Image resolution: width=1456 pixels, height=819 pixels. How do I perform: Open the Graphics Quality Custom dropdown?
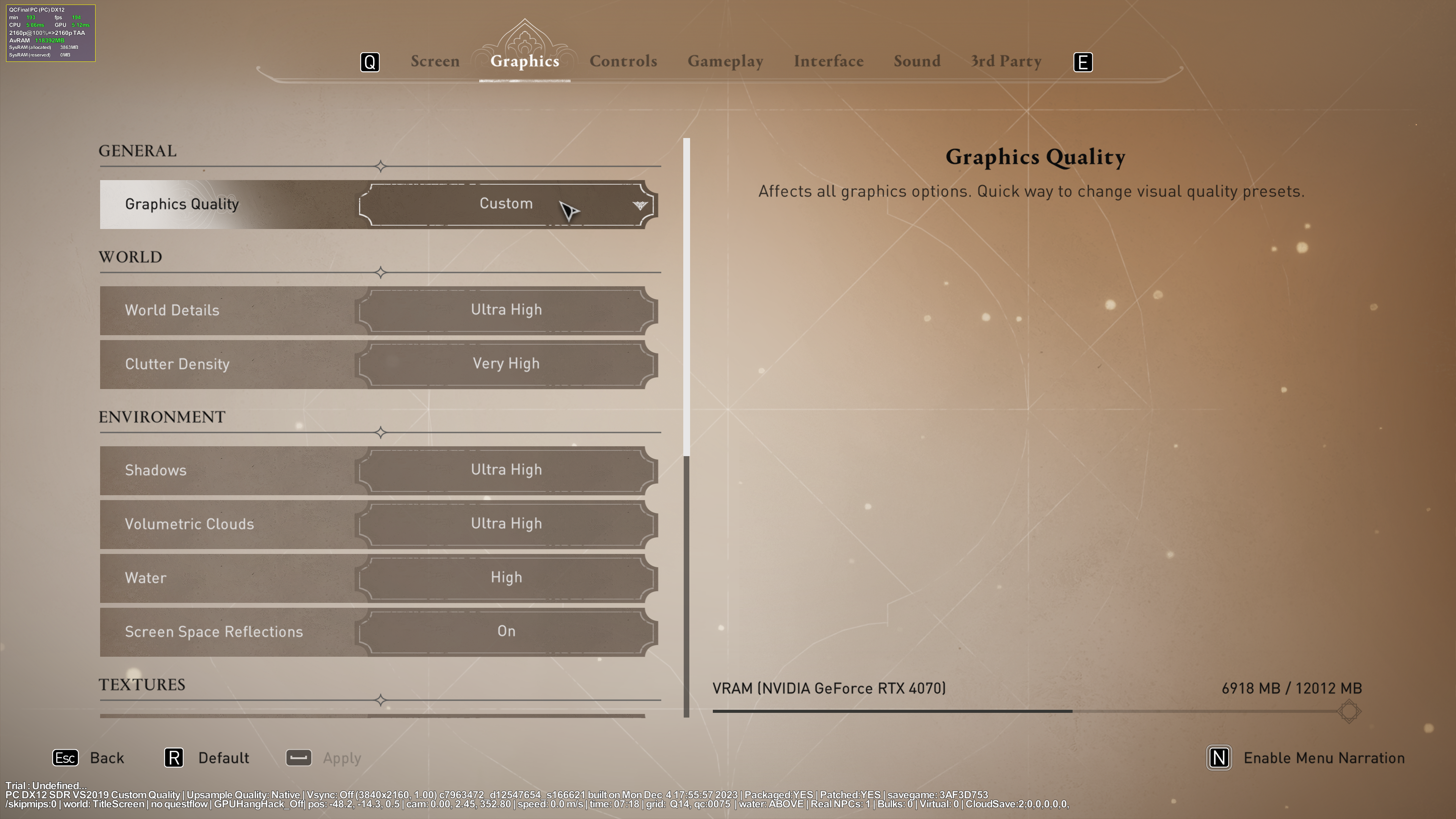506,204
